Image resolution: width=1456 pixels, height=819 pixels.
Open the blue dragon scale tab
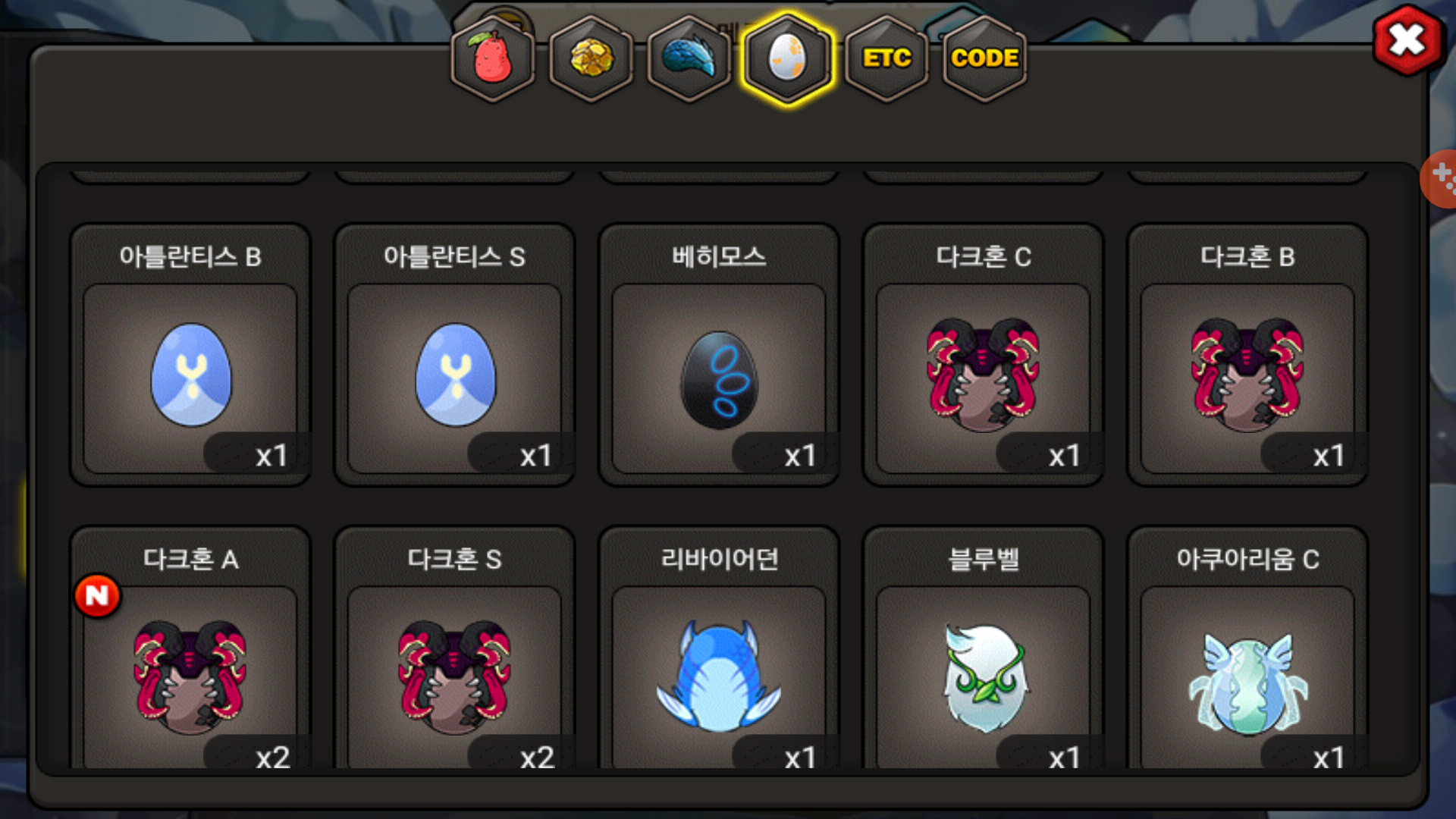(689, 58)
